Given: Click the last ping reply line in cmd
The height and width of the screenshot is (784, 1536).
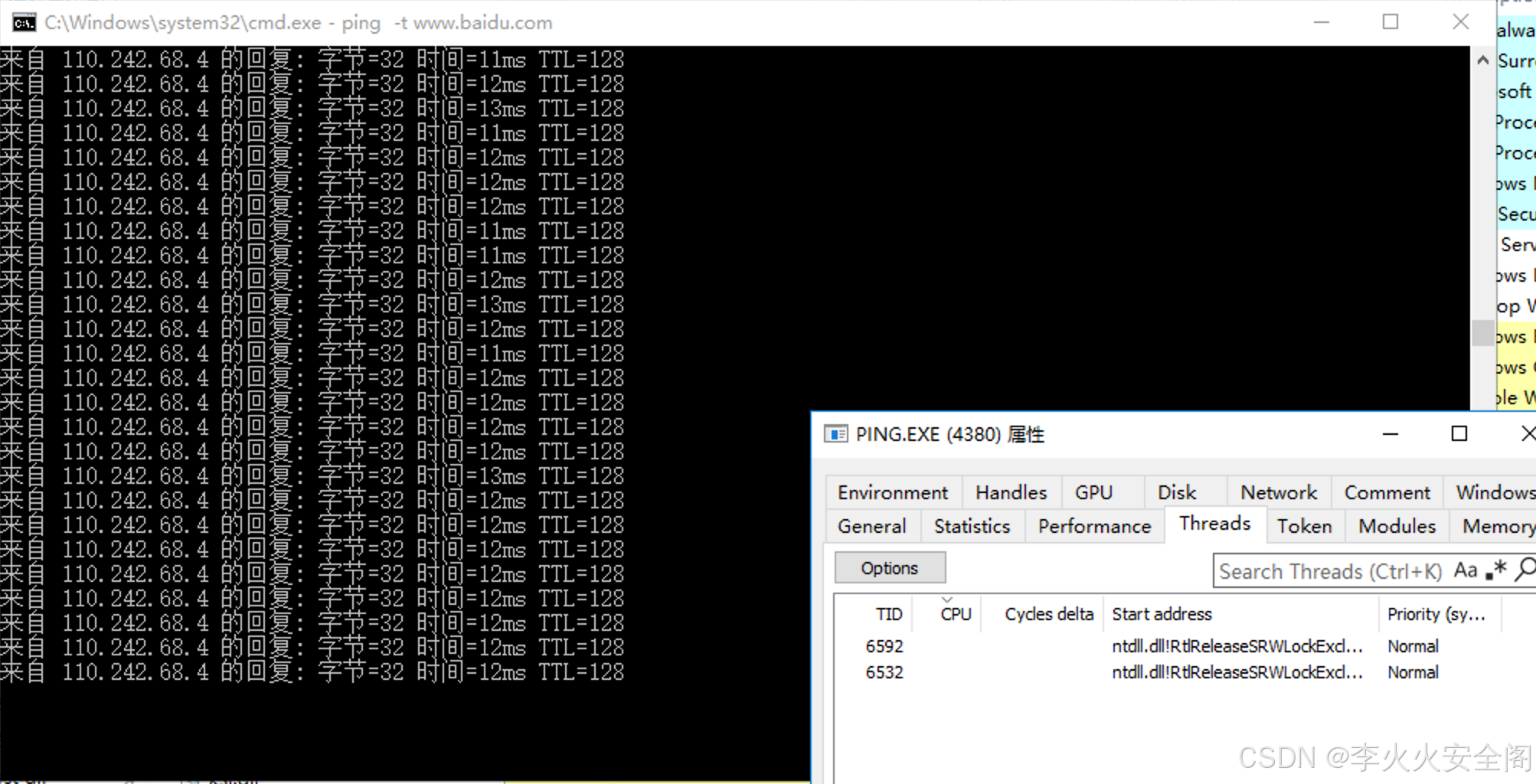Looking at the screenshot, I should 312,672.
